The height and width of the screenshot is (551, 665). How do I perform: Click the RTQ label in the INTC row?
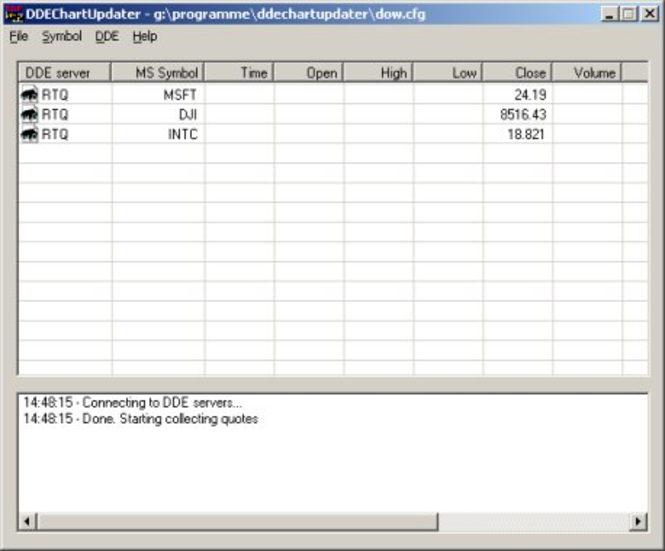pyautogui.click(x=55, y=134)
